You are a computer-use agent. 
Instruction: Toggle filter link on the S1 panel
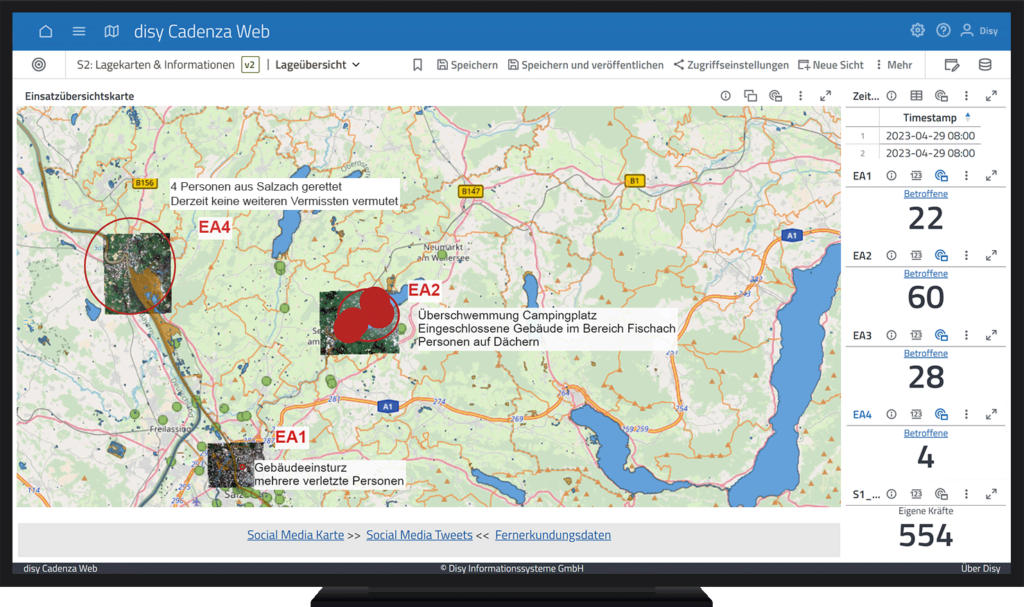[x=941, y=493]
